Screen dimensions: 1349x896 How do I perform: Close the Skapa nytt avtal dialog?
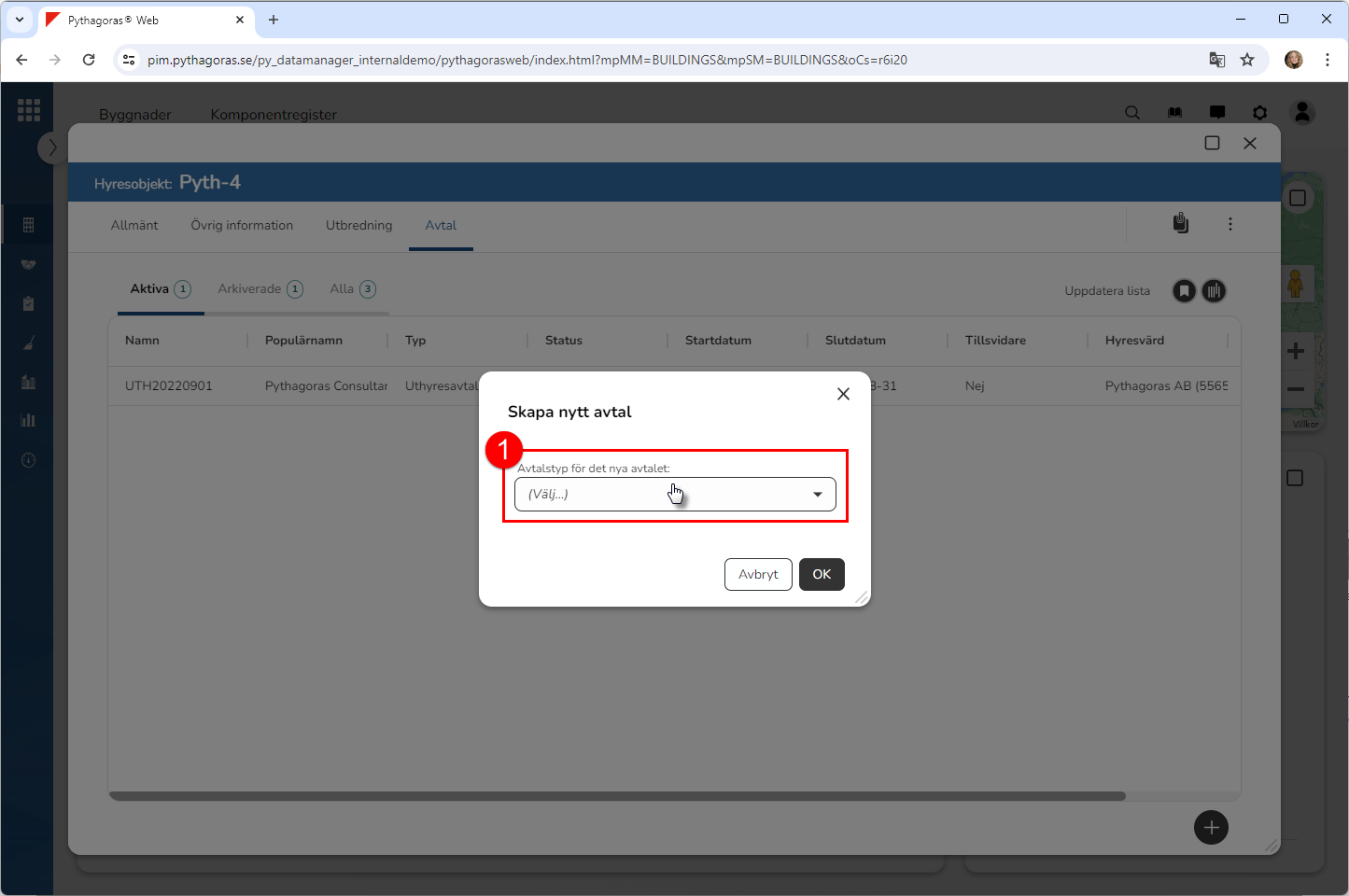tap(843, 394)
